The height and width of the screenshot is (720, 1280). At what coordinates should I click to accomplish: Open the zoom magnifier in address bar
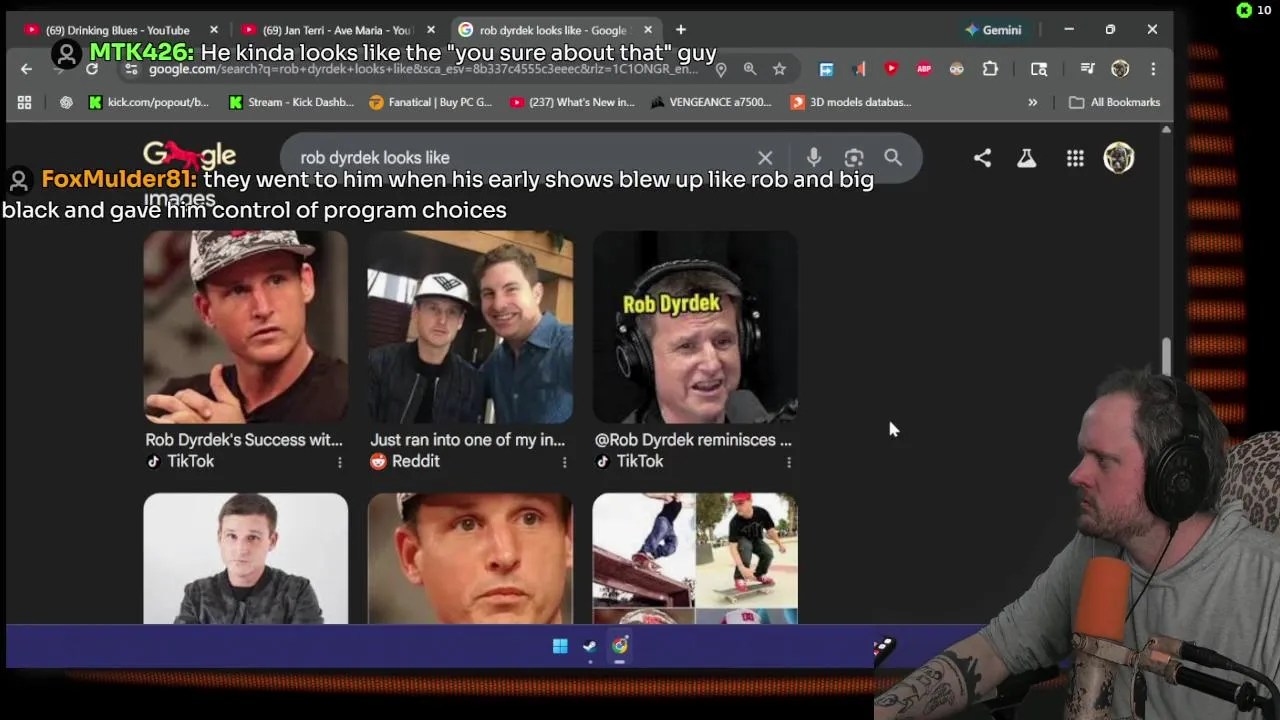[750, 69]
